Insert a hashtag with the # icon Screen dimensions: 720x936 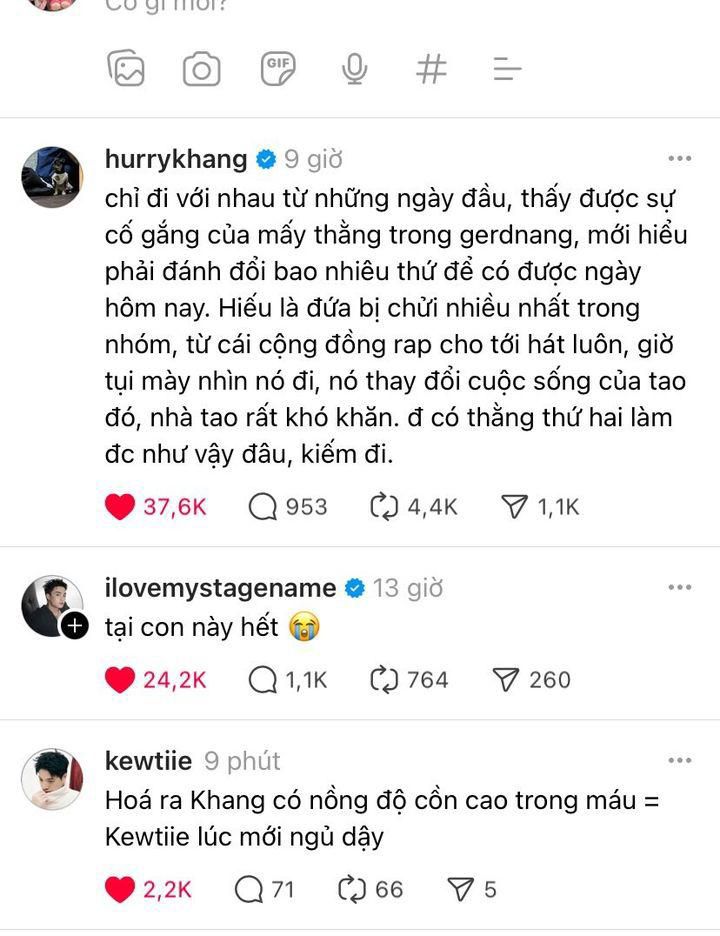431,69
